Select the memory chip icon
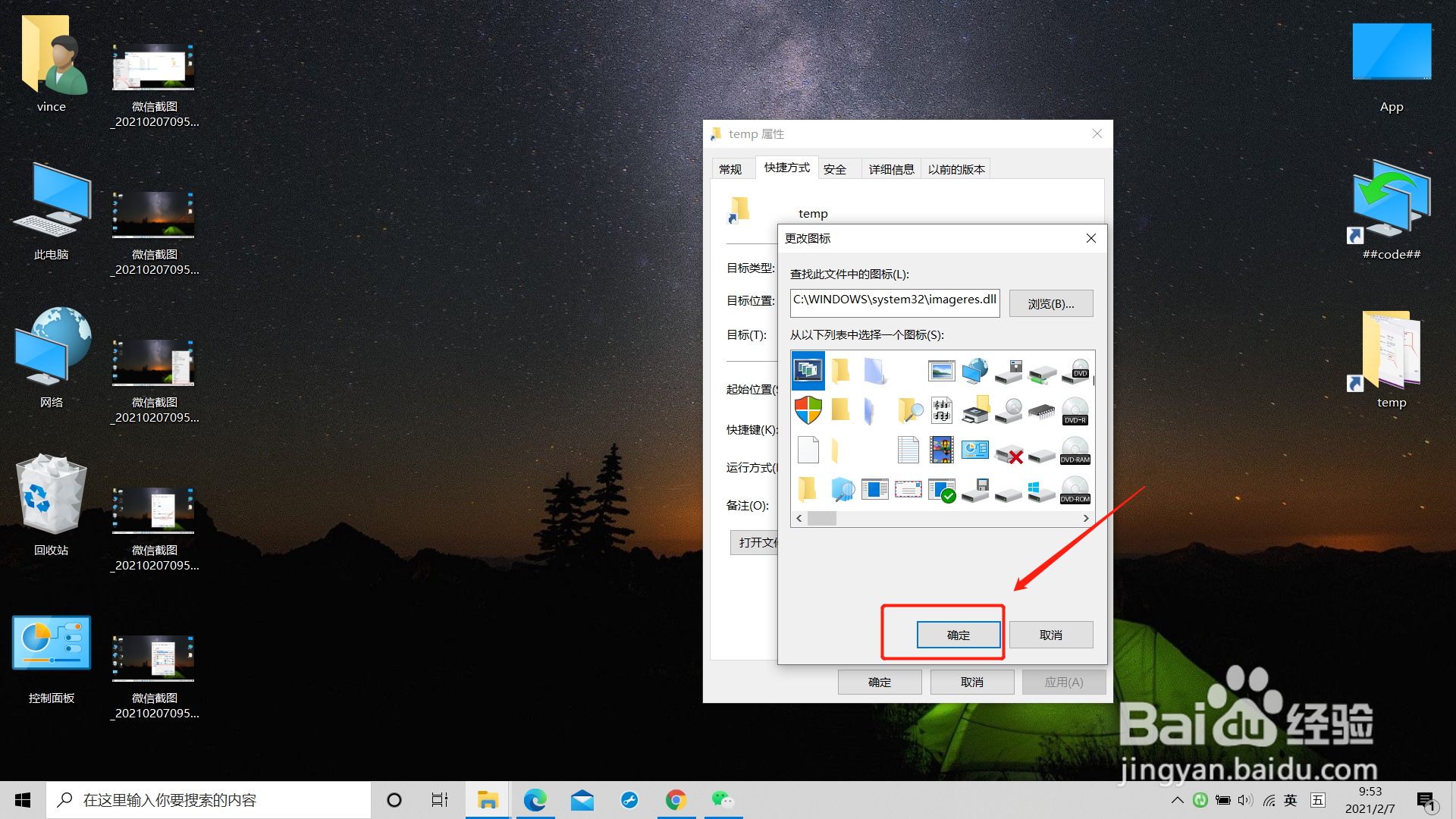The height and width of the screenshot is (819, 1456). (1041, 412)
